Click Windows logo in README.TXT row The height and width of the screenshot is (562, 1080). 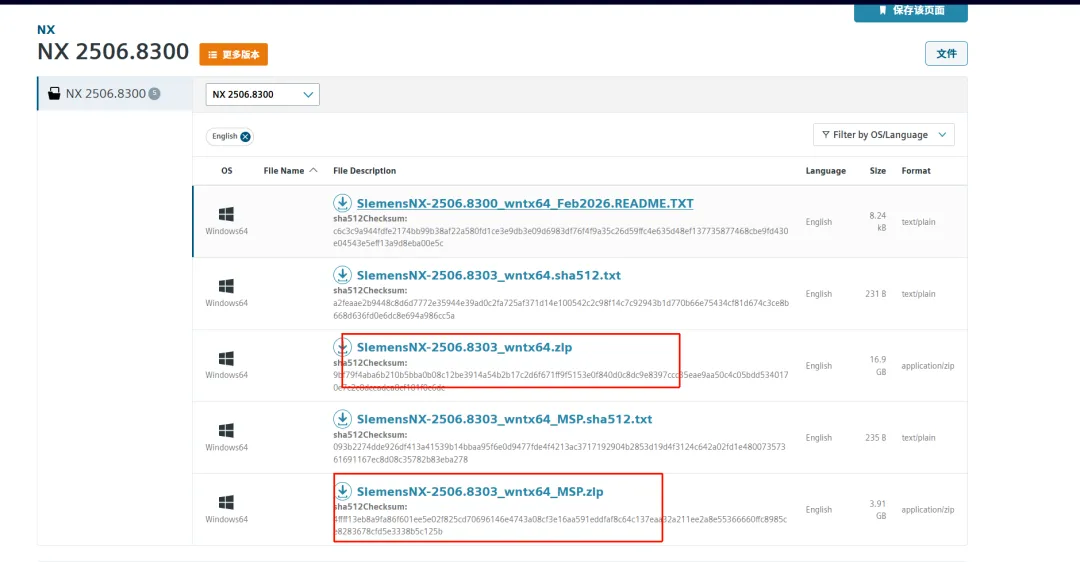tap(226, 214)
